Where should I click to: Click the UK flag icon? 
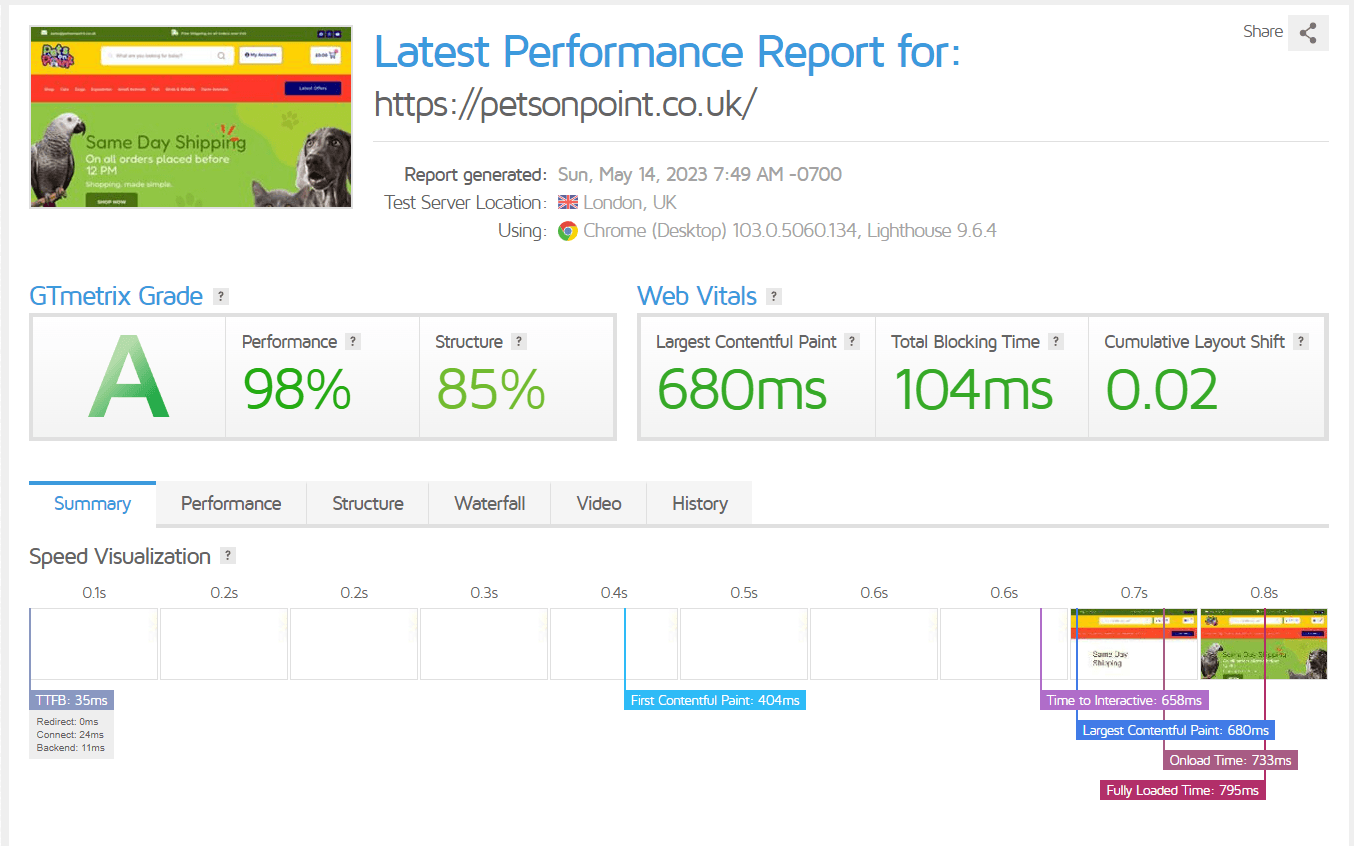tap(568, 202)
